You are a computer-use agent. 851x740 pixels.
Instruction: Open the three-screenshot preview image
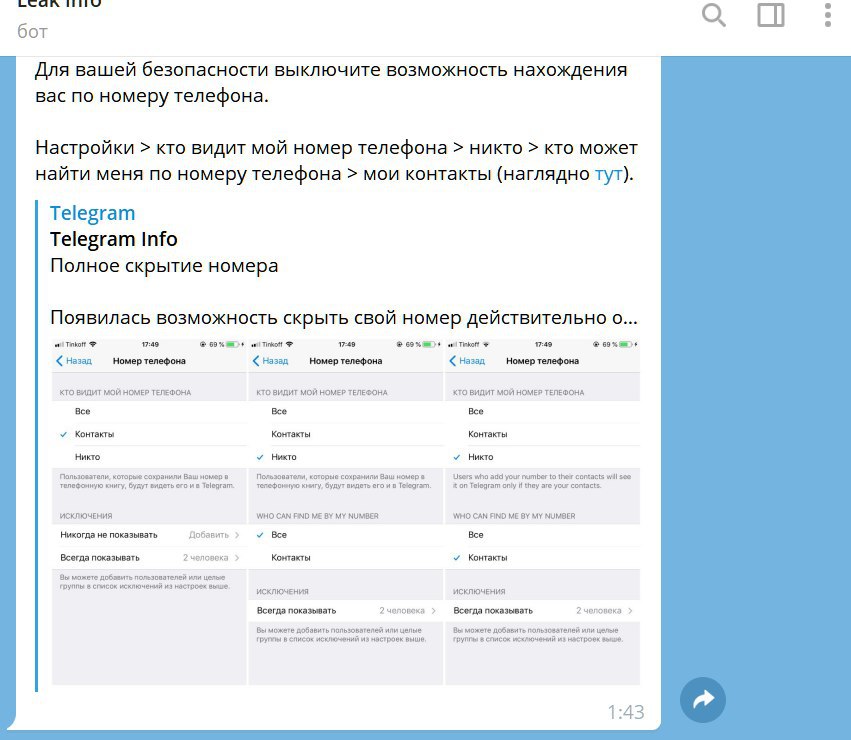click(x=346, y=512)
